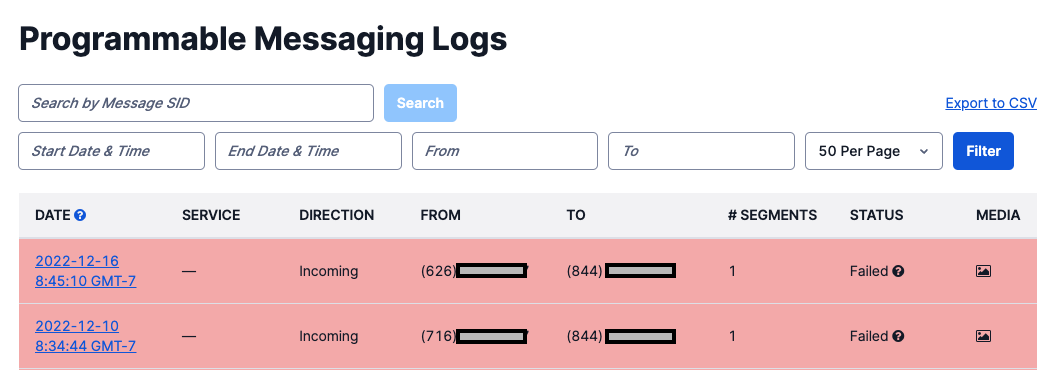
Task: View media icon for 2022-12-16 message
Action: pos(984,271)
